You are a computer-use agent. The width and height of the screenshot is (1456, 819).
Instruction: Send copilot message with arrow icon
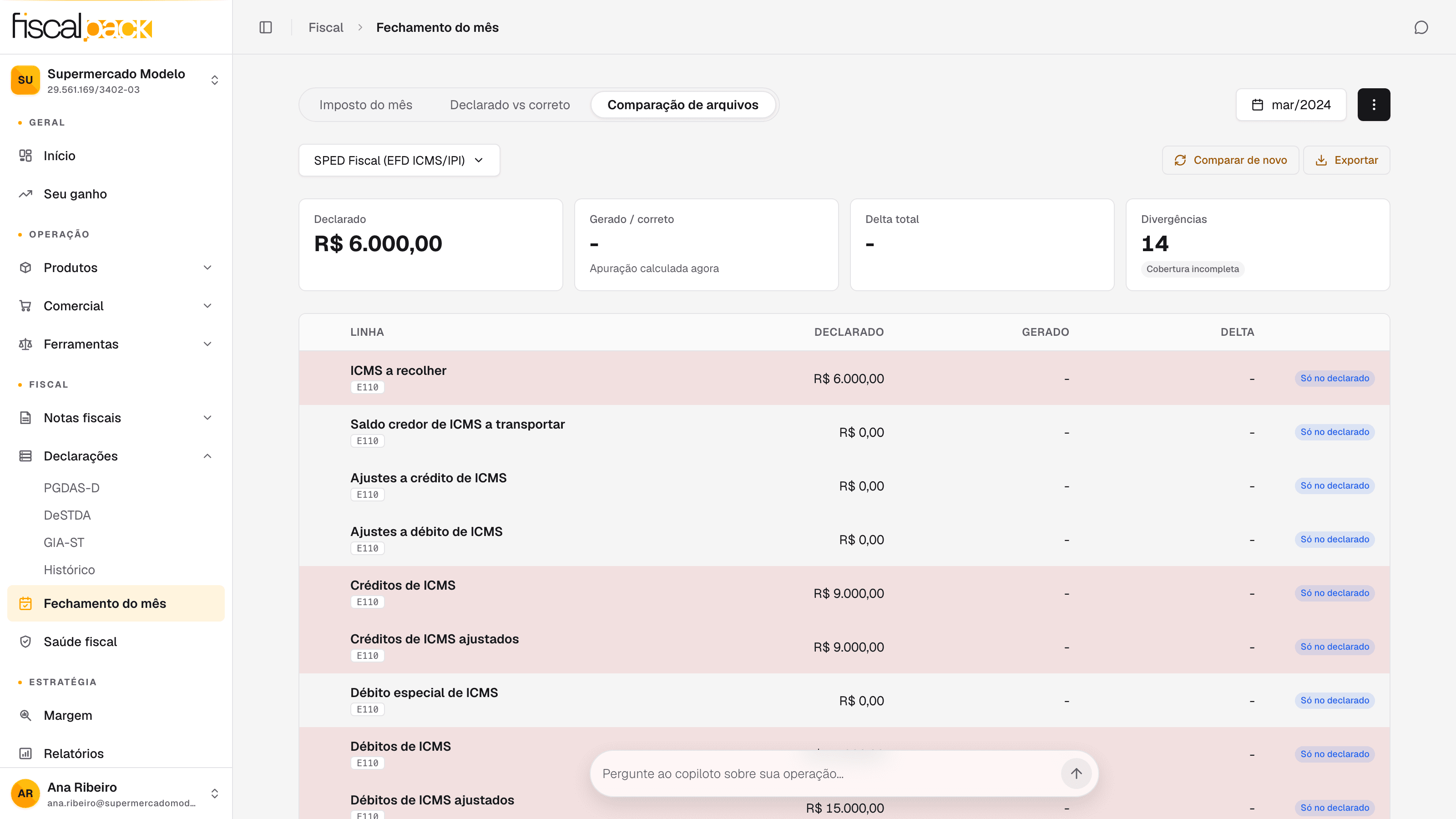(1076, 773)
